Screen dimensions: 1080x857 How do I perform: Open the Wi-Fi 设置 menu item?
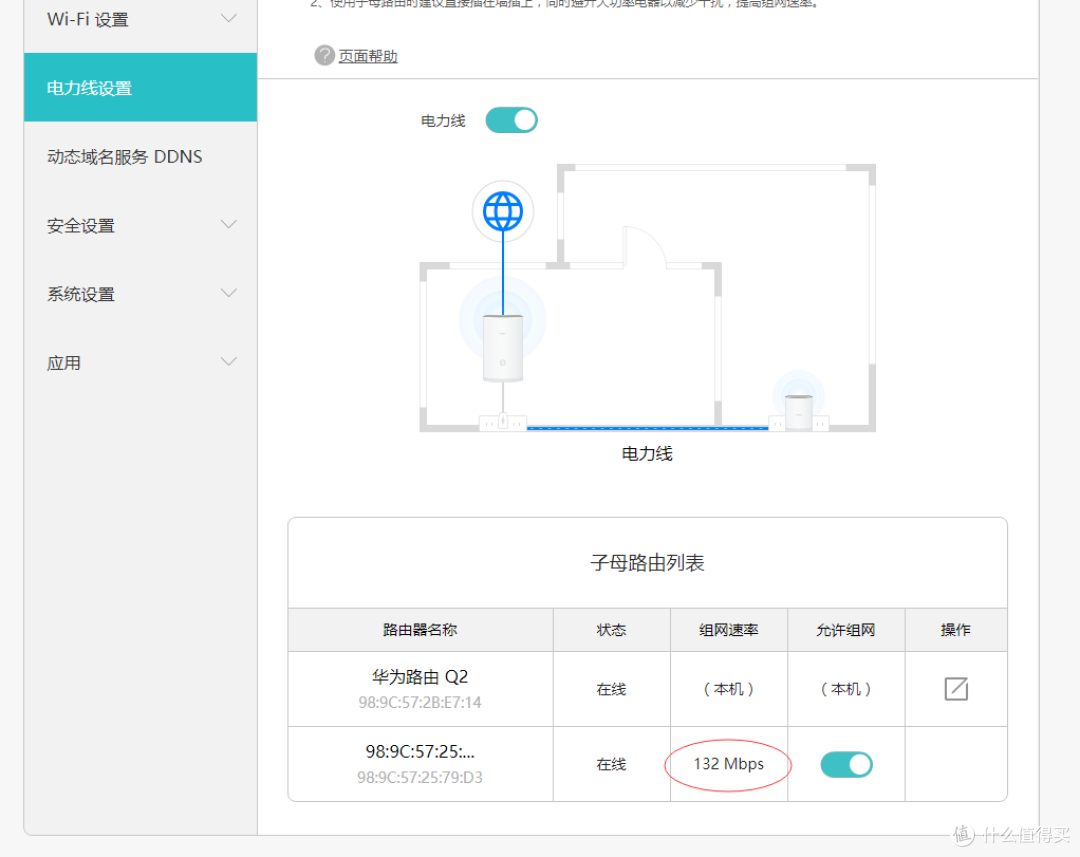141,19
